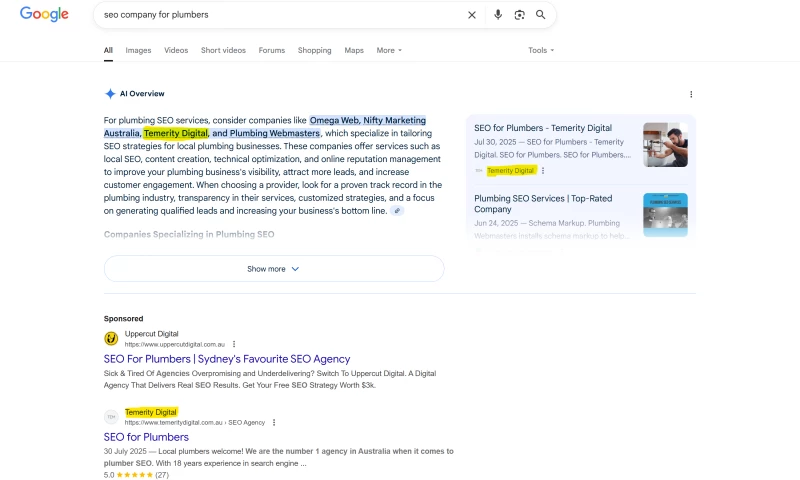The height and width of the screenshot is (480, 800).
Task: Click the magnifying glass search button
Action: pyautogui.click(x=541, y=15)
